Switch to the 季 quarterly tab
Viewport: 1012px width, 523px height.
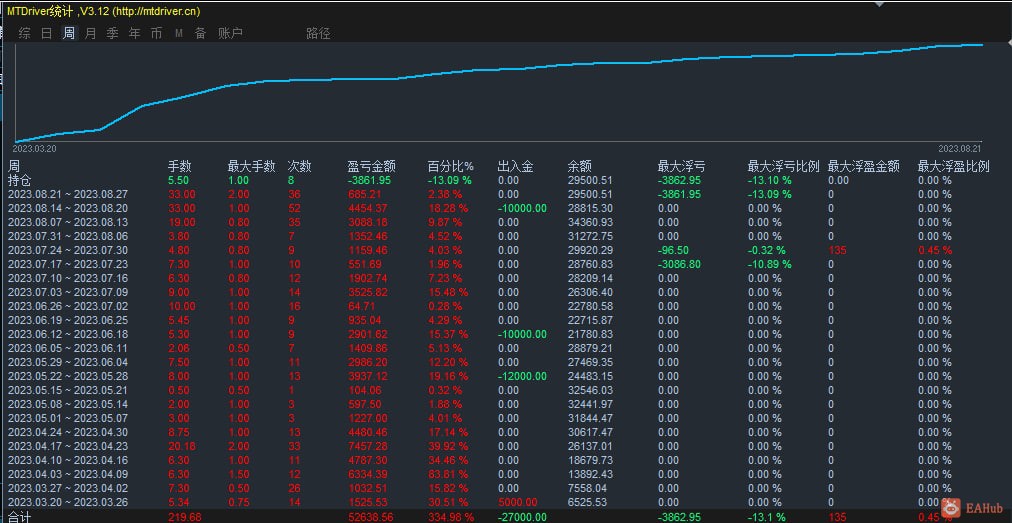click(112, 34)
